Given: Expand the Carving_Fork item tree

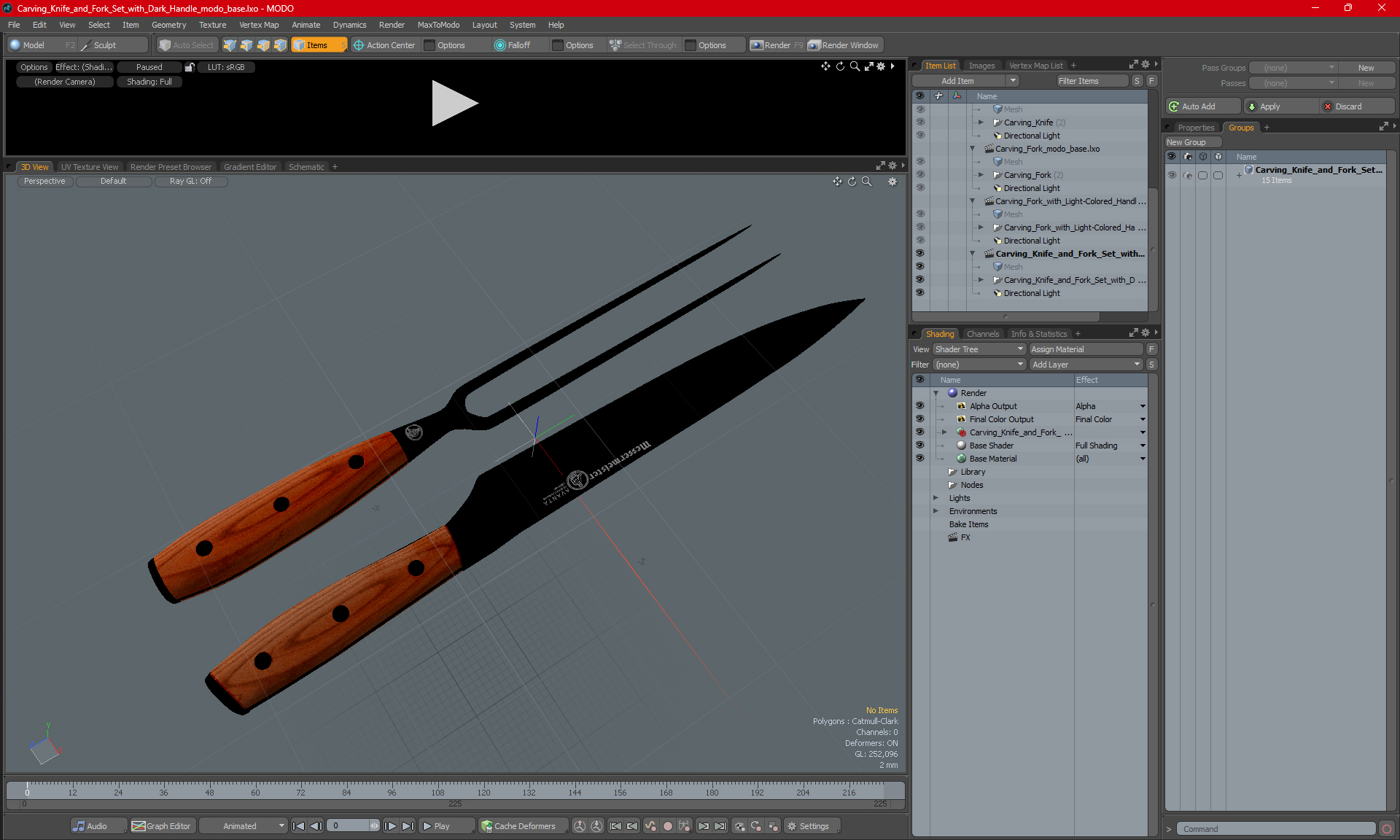Looking at the screenshot, I should click(x=981, y=175).
